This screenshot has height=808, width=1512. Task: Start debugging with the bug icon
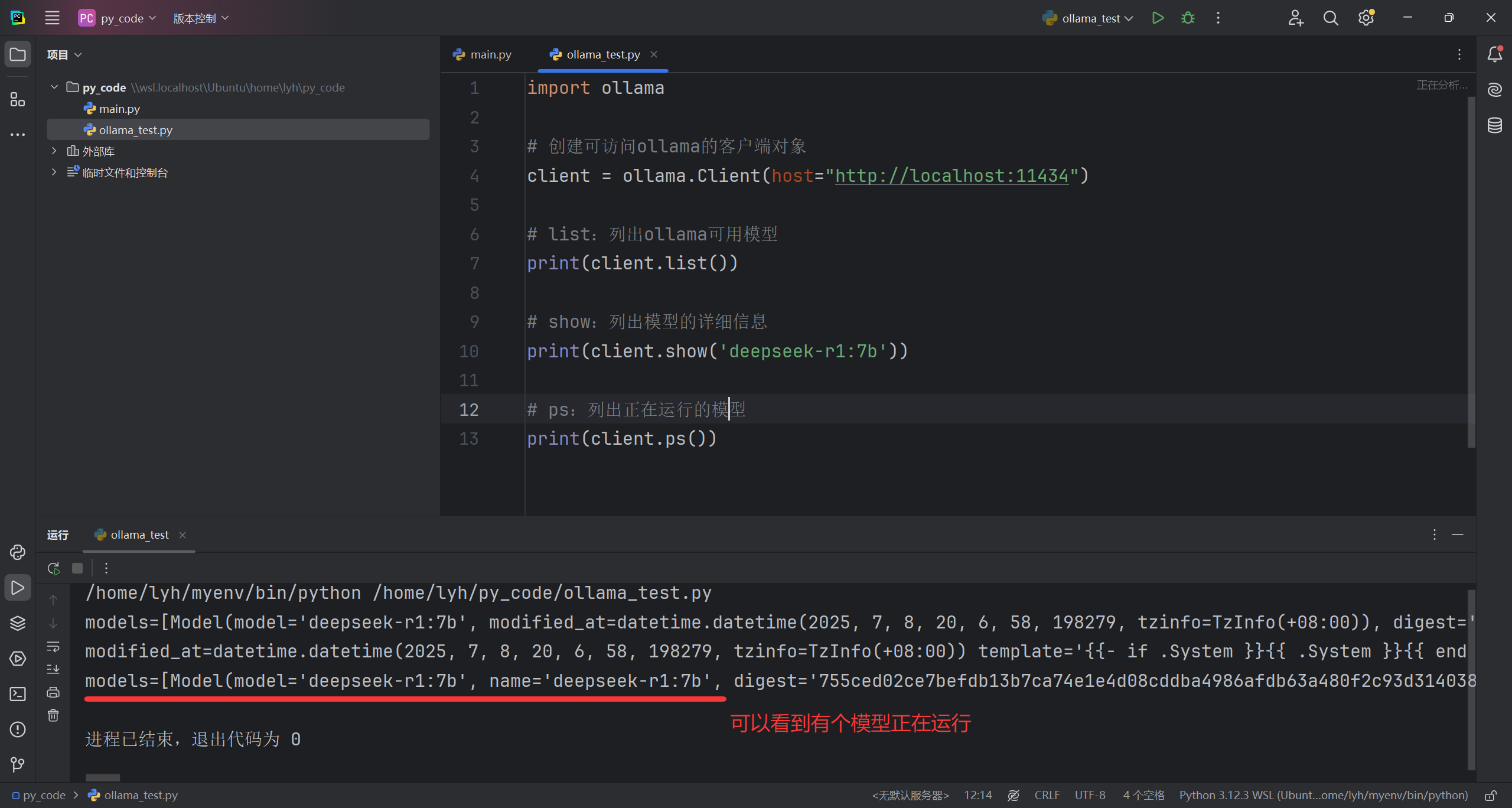[1188, 18]
